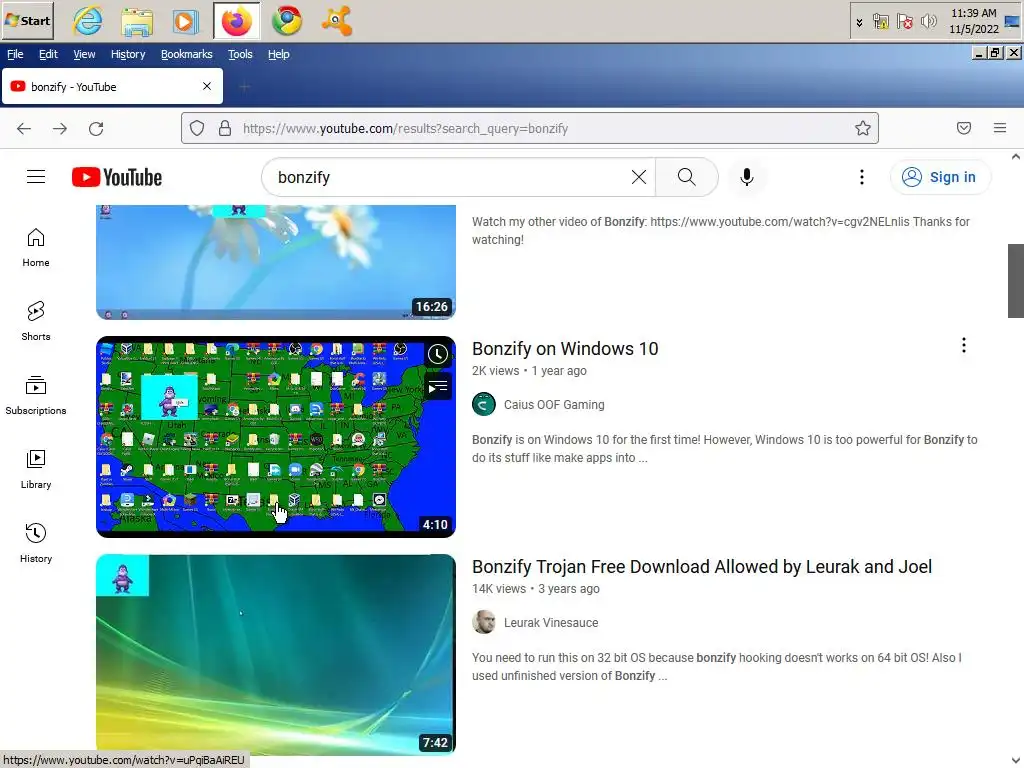The image size is (1024, 768).
Task: Open a new tab
Action: [x=244, y=87]
